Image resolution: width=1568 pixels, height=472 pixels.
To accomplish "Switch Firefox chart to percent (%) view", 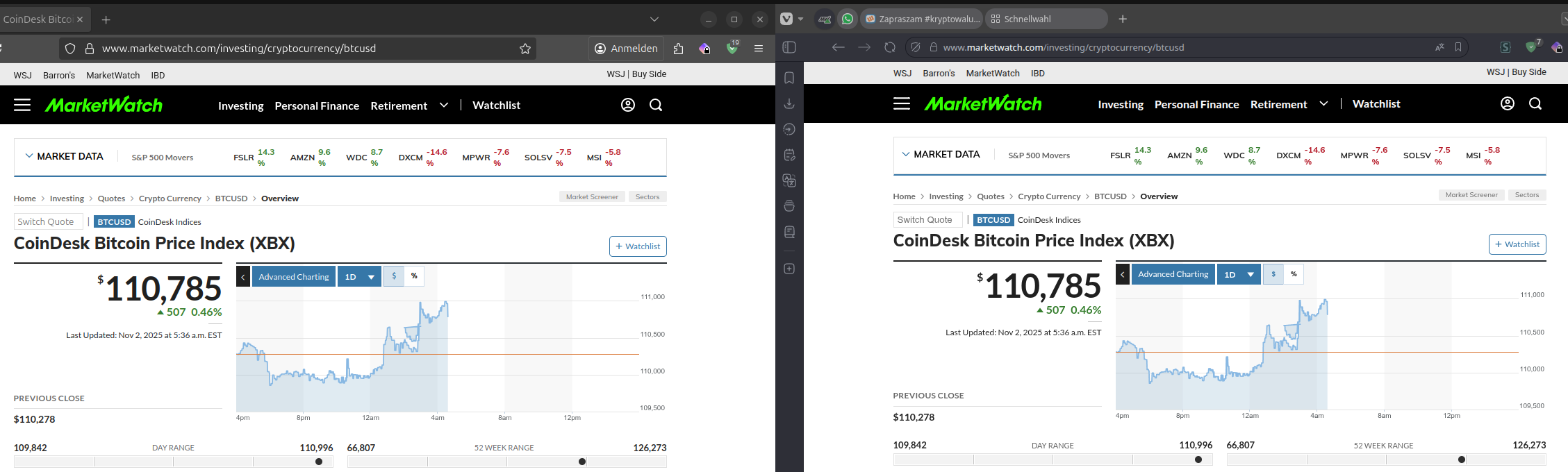I will (414, 276).
